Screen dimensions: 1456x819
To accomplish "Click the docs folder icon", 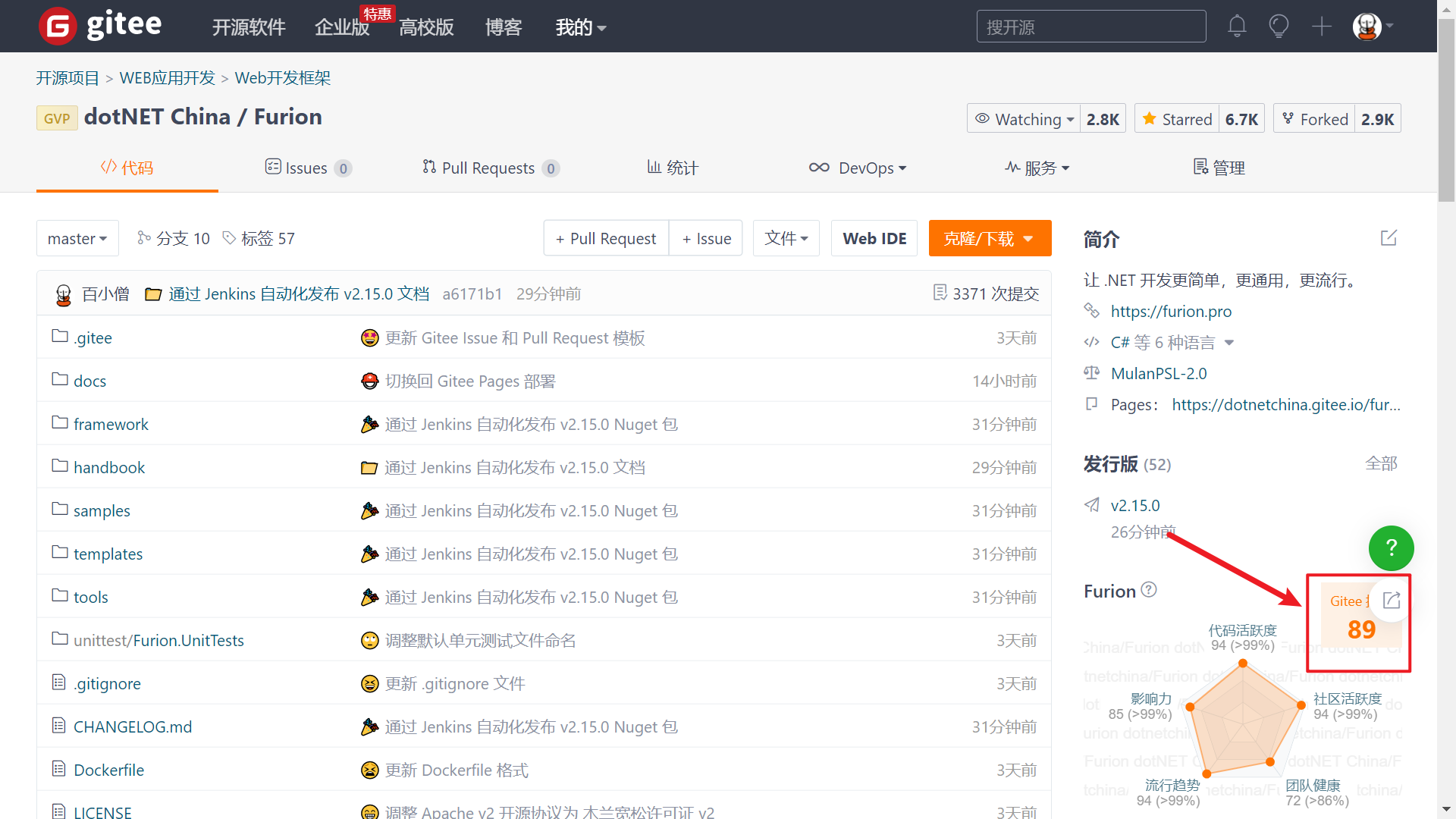I will [x=60, y=379].
